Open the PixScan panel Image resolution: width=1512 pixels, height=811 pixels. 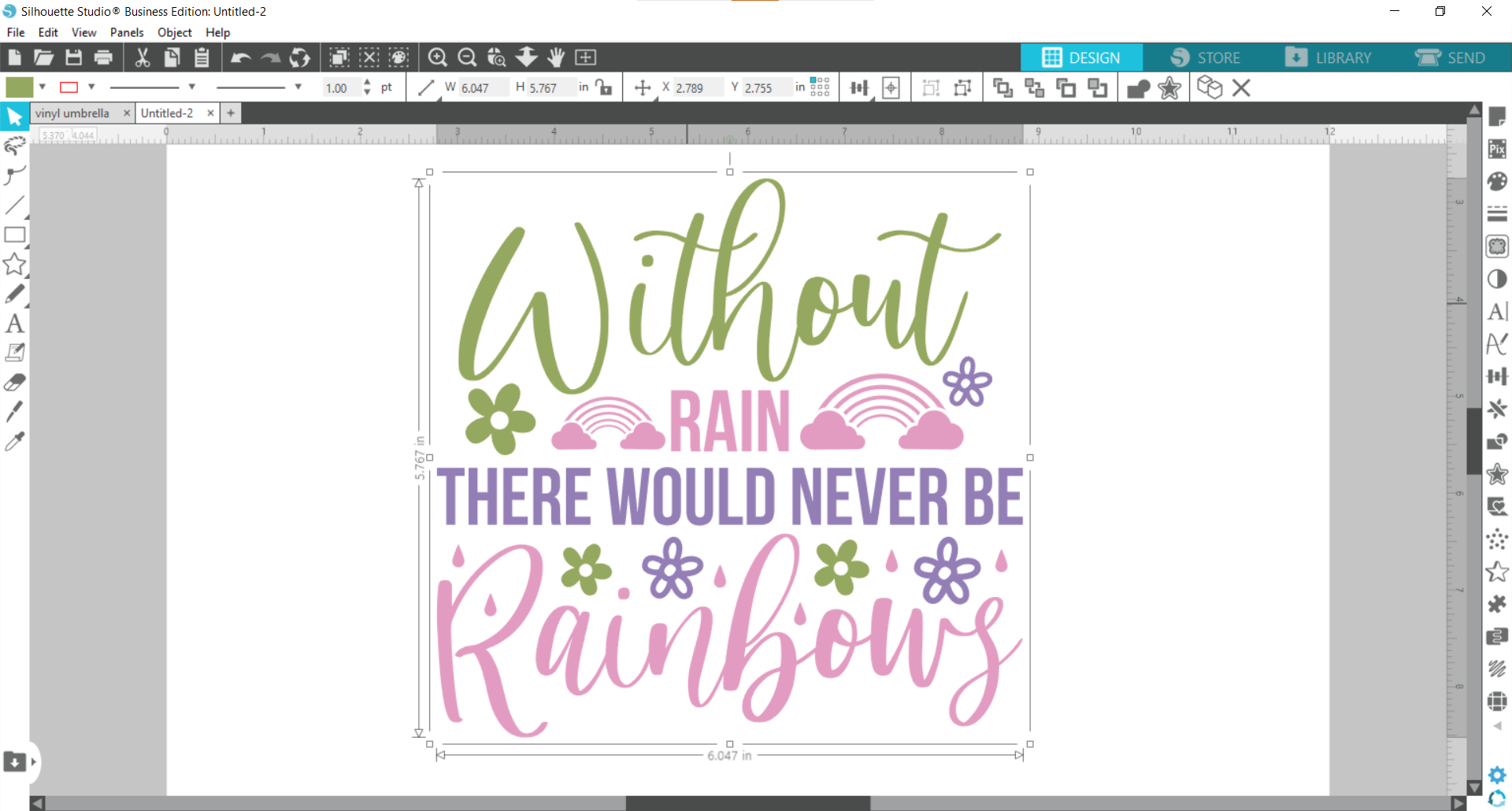1497,148
